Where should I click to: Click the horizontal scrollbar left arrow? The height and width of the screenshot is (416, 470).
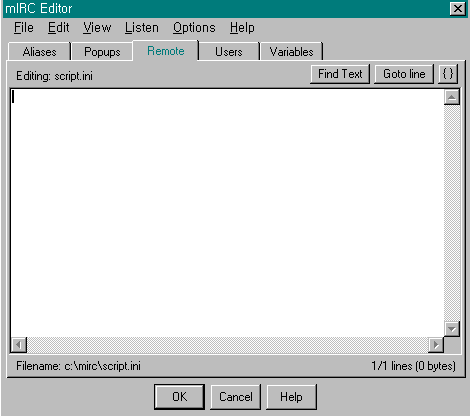(19, 345)
